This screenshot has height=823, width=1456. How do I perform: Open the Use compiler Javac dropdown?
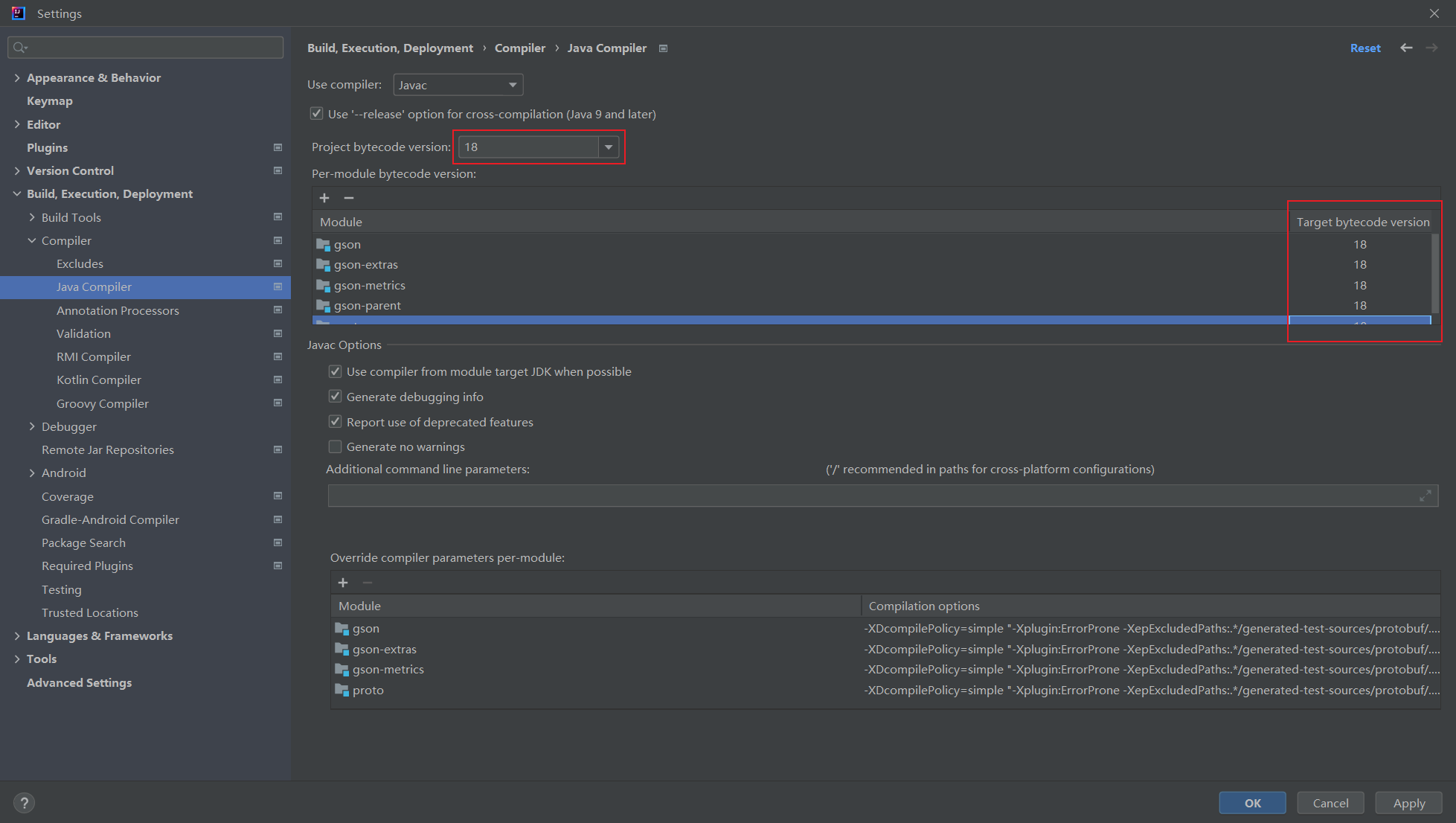[458, 85]
